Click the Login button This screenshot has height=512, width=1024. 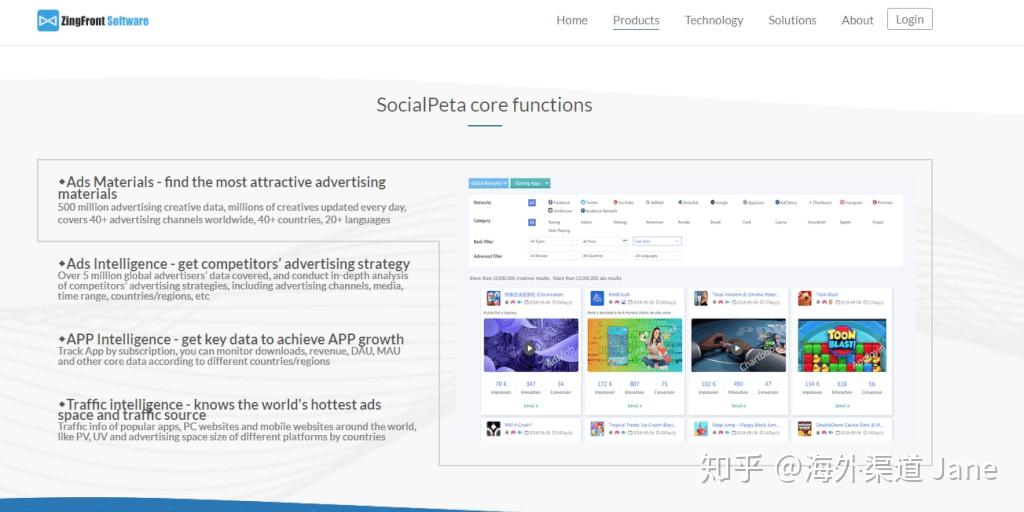click(910, 19)
